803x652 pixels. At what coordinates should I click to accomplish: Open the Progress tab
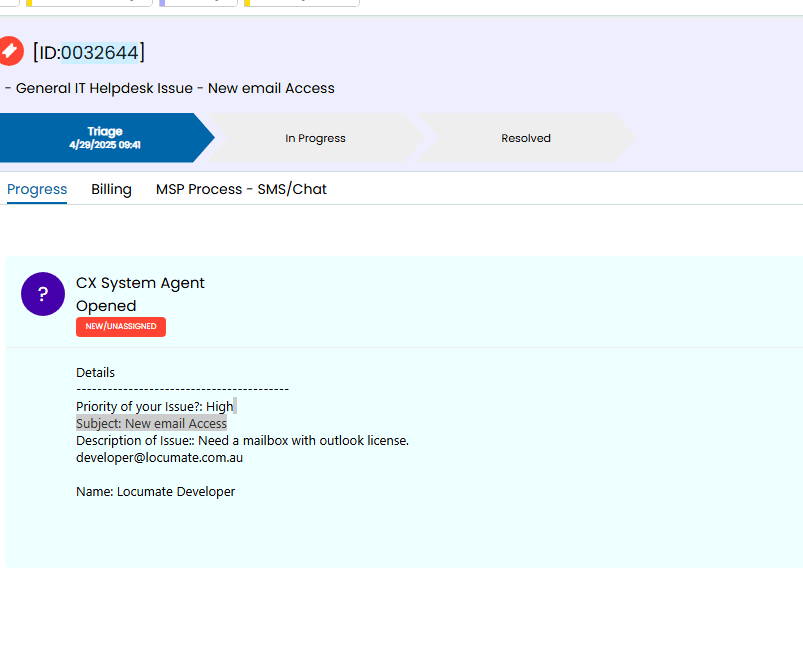[x=37, y=190]
